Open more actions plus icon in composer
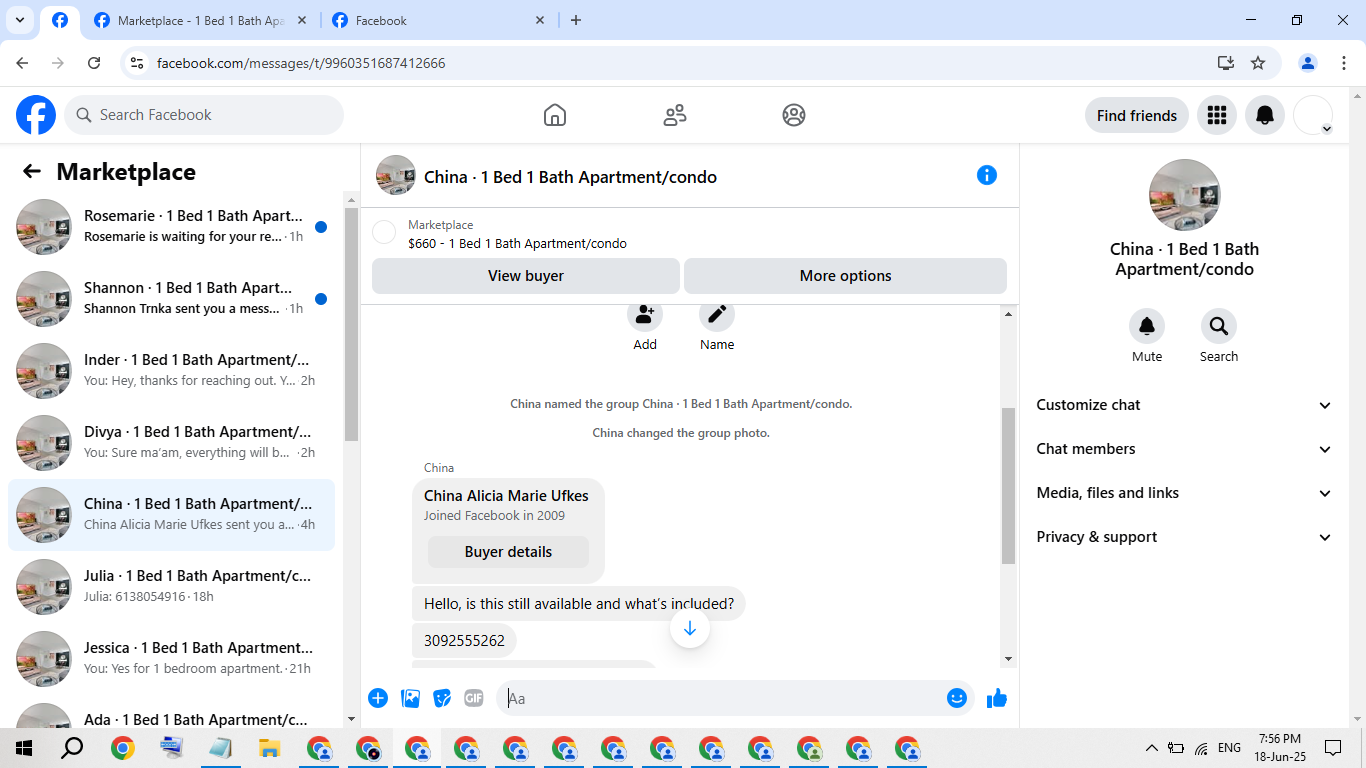Screen dimensions: 1366x768 378,698
